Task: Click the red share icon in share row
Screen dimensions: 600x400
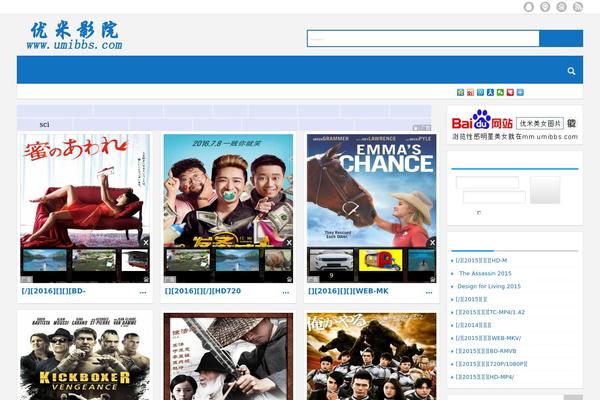Action: click(x=510, y=92)
